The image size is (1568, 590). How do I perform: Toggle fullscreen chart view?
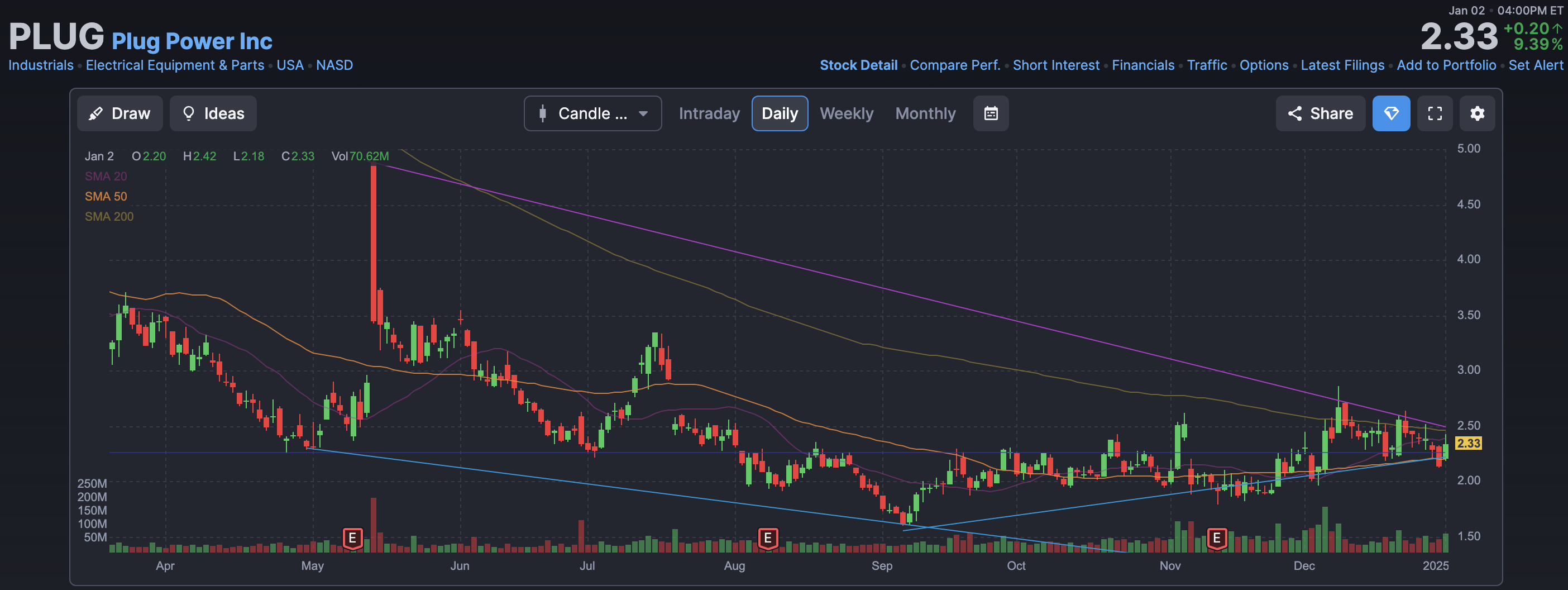[1435, 113]
